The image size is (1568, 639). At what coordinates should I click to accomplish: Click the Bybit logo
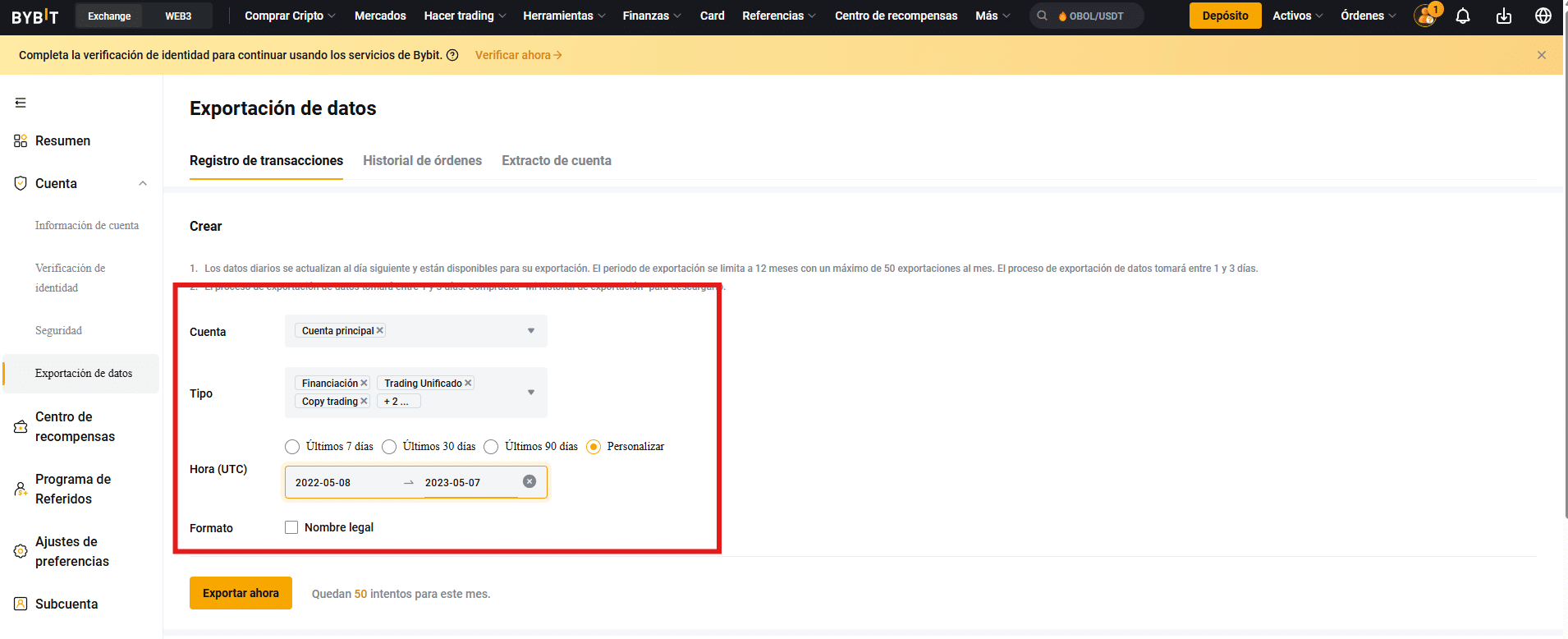pyautogui.click(x=35, y=16)
